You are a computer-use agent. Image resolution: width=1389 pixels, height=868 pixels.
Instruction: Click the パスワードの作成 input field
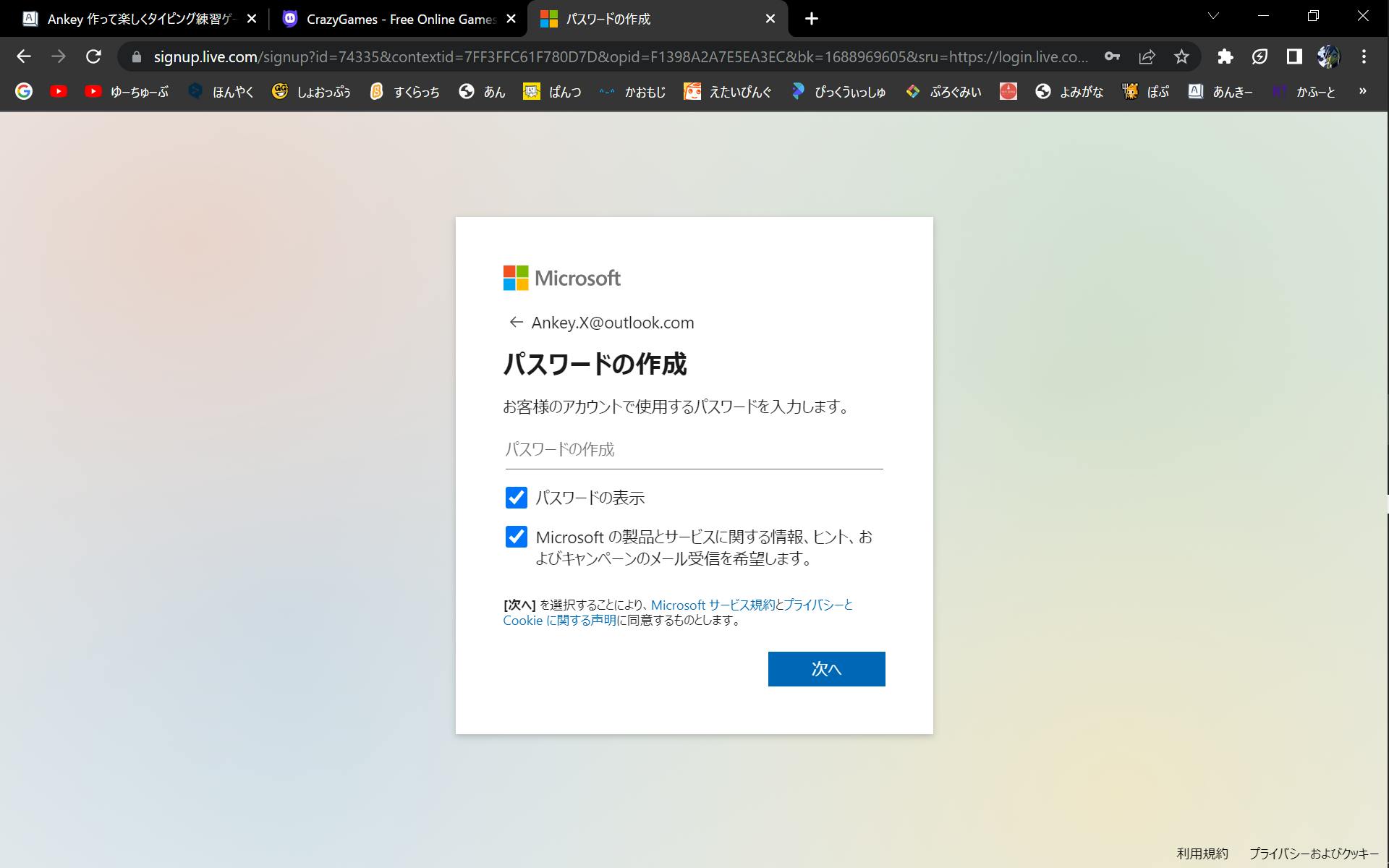[x=693, y=450]
